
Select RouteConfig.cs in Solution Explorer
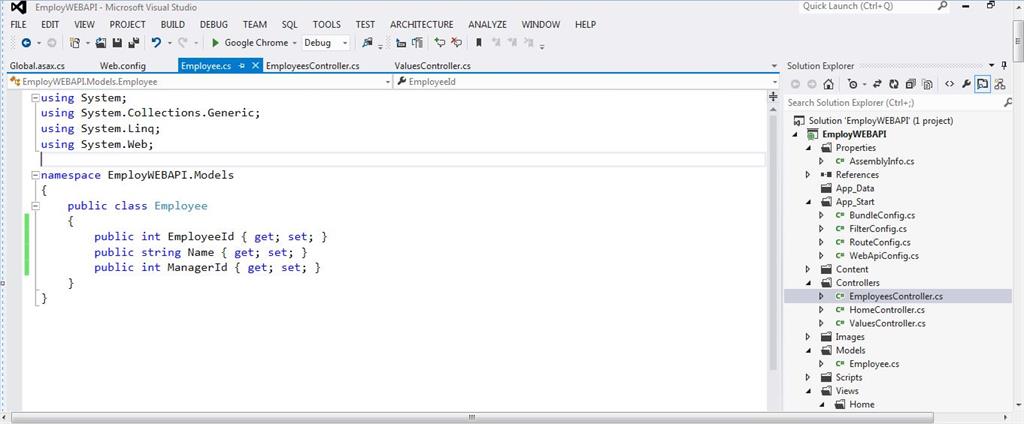(x=881, y=242)
